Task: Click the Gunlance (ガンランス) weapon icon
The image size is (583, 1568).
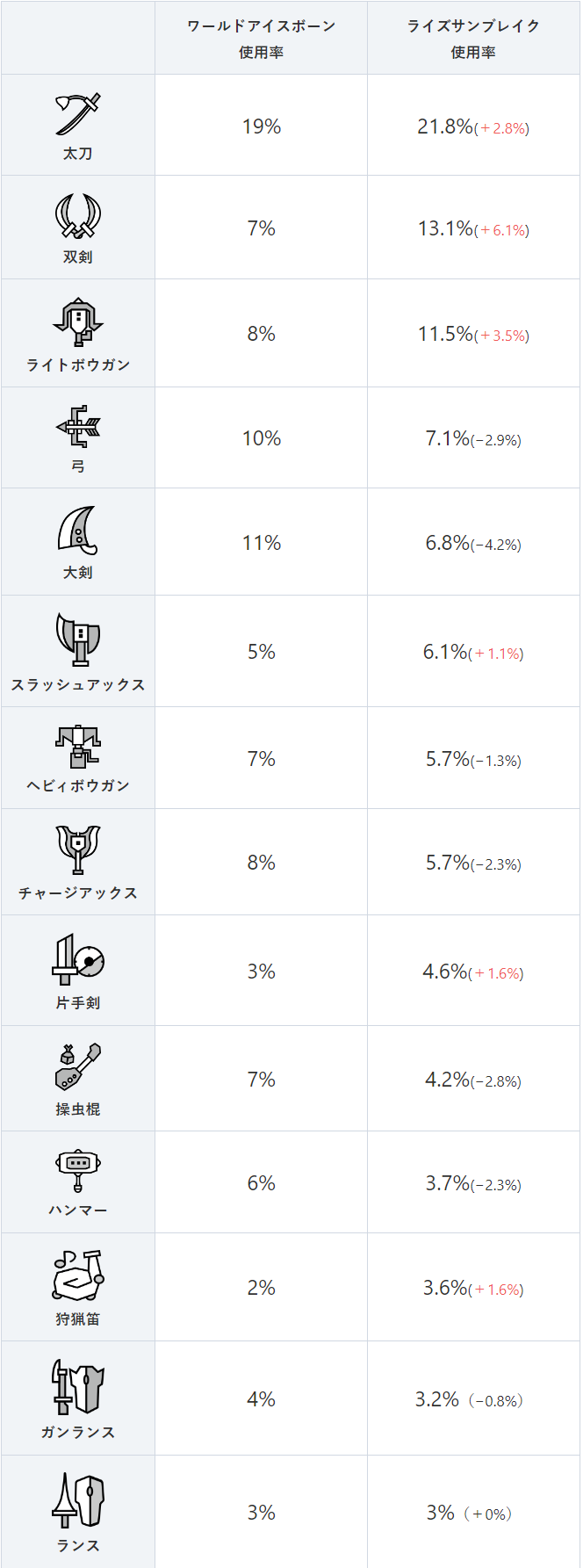Action: (78, 1387)
